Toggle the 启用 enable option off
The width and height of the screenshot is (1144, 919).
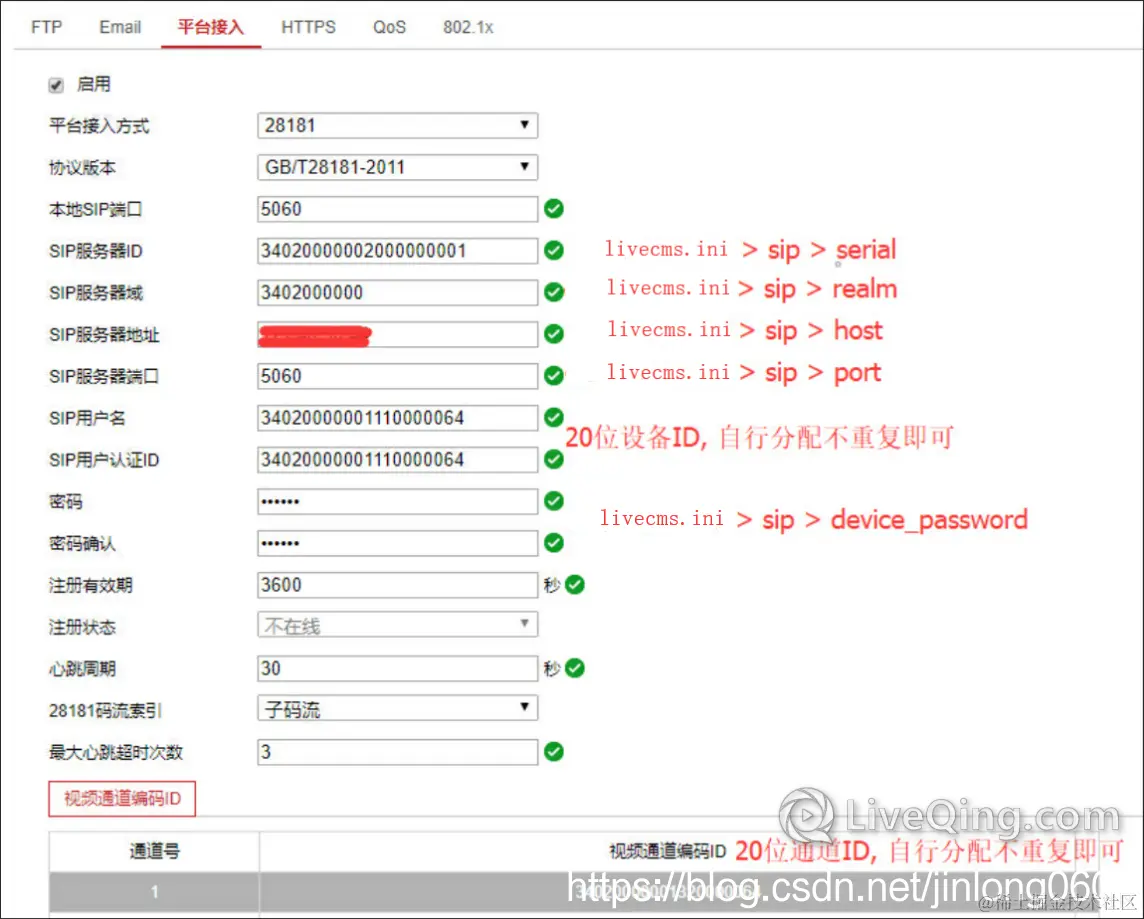tap(56, 85)
